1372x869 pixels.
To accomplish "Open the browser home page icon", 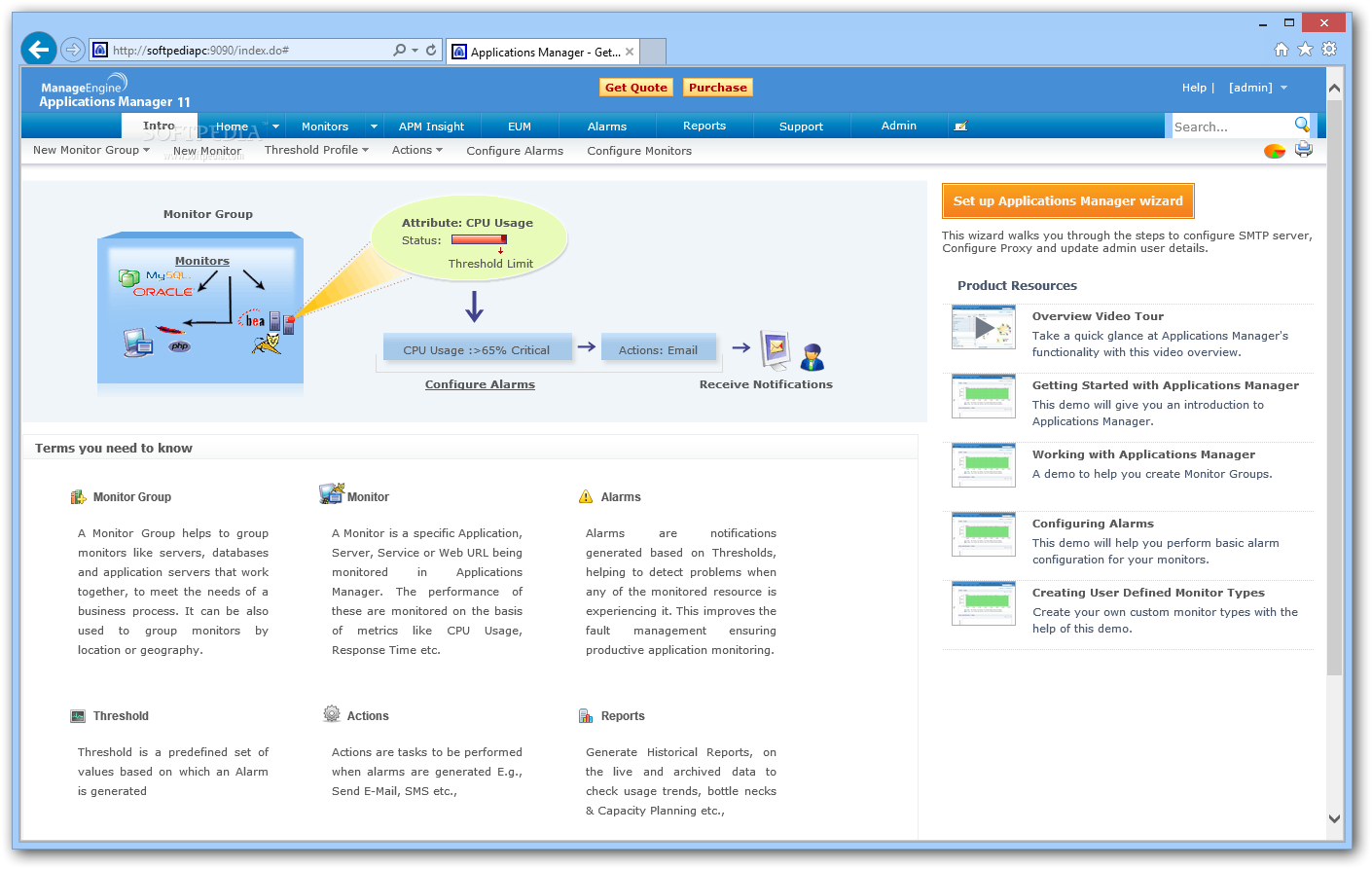I will [1282, 50].
